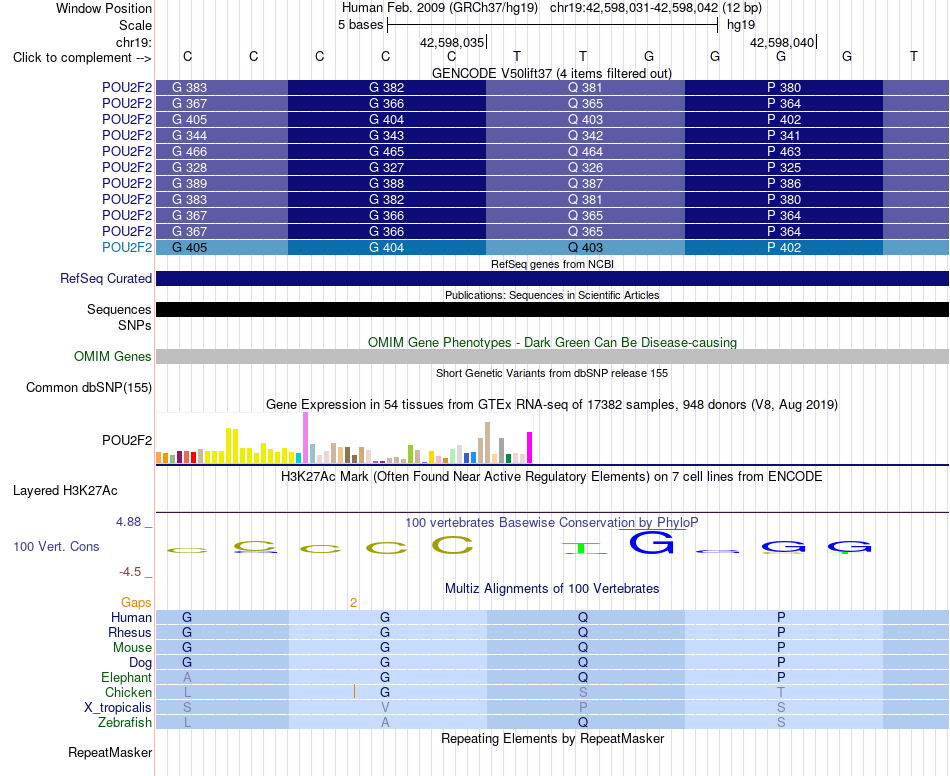Click the Scale label
The height and width of the screenshot is (776, 950).
tap(135, 25)
